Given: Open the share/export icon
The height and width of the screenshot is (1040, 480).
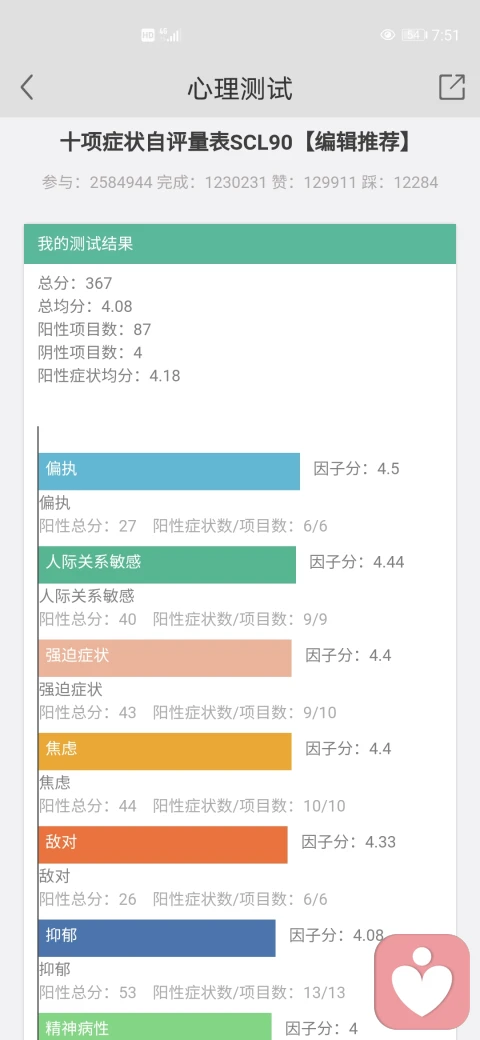Looking at the screenshot, I should (451, 87).
